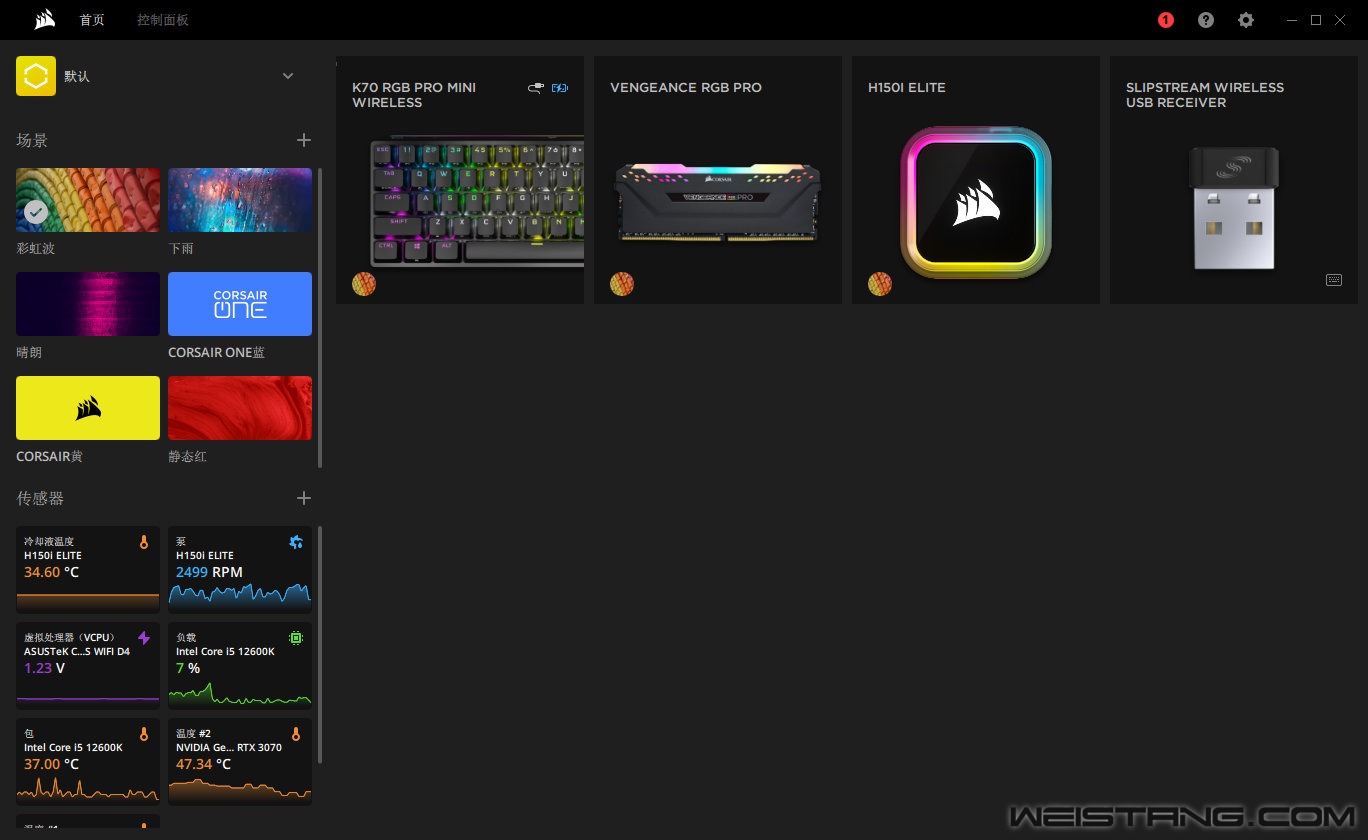Click the battery charging icon on K70 card
Image resolution: width=1368 pixels, height=840 pixels.
click(x=559, y=88)
